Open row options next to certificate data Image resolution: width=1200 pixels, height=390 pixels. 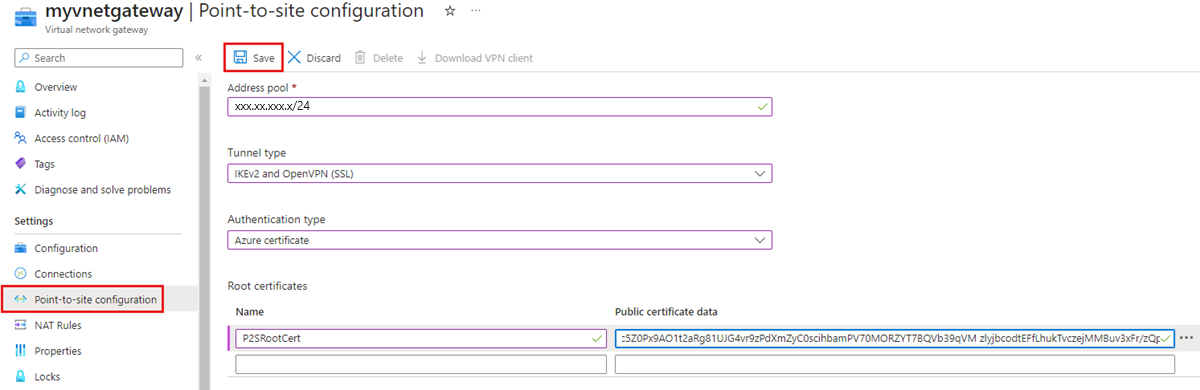pyautogui.click(x=1187, y=338)
